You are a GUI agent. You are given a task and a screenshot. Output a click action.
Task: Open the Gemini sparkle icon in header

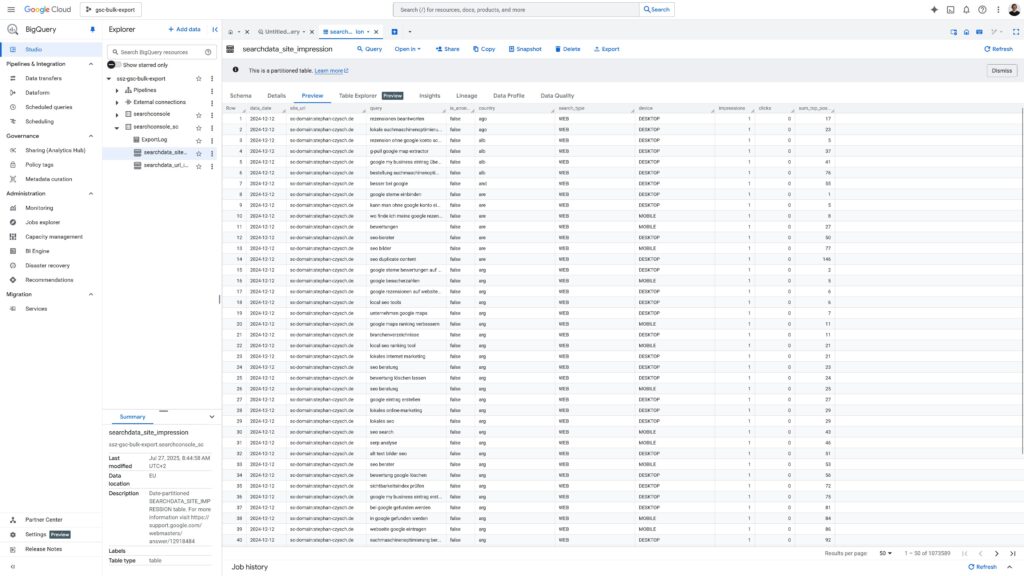coord(934,9)
